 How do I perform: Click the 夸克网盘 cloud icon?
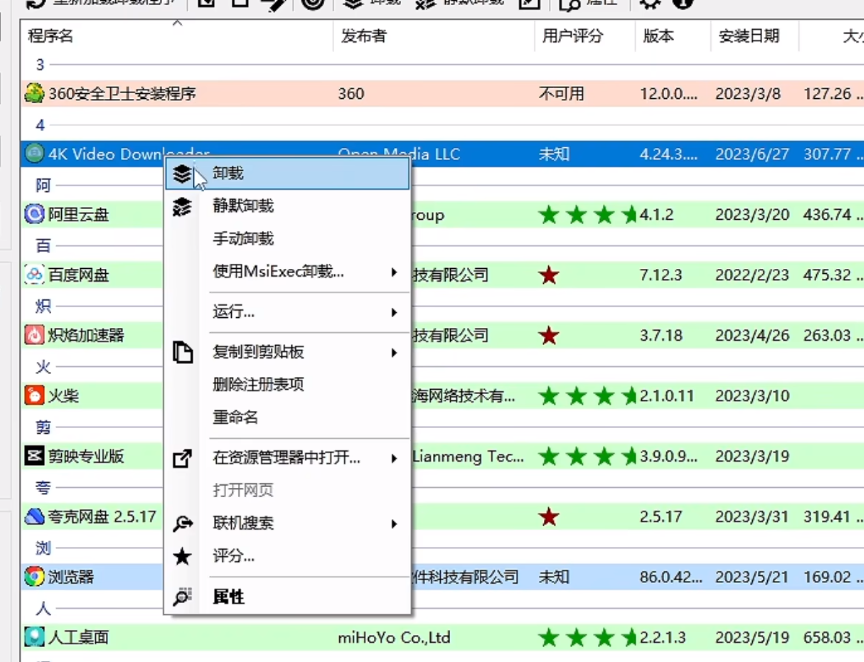[x=34, y=516]
